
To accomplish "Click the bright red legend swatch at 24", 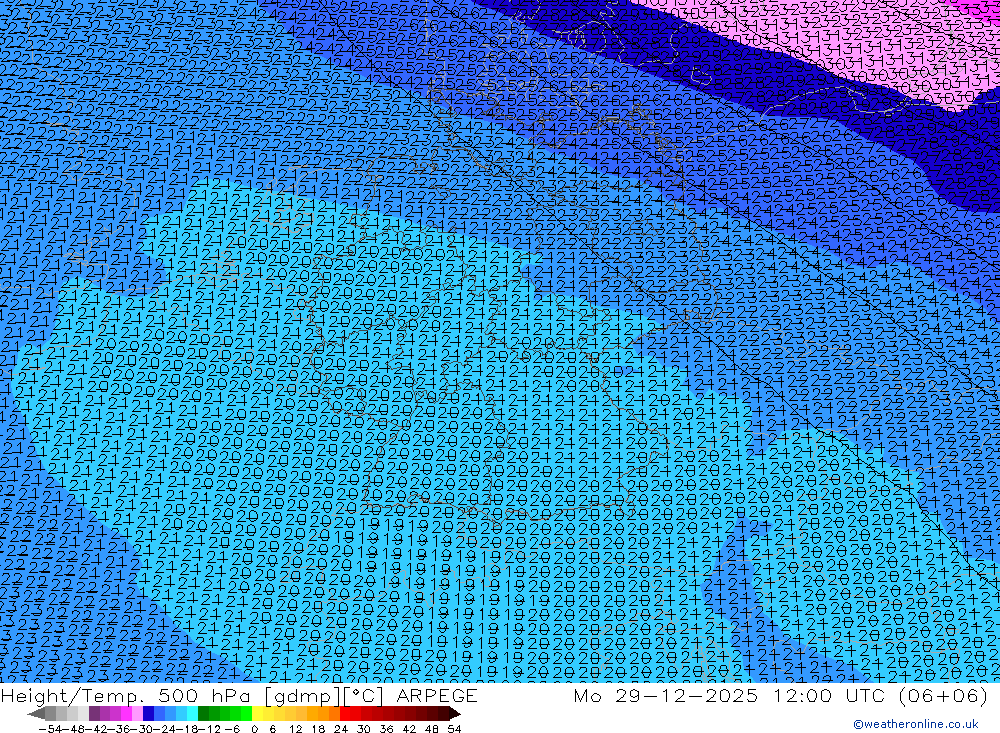I will [x=345, y=713].
